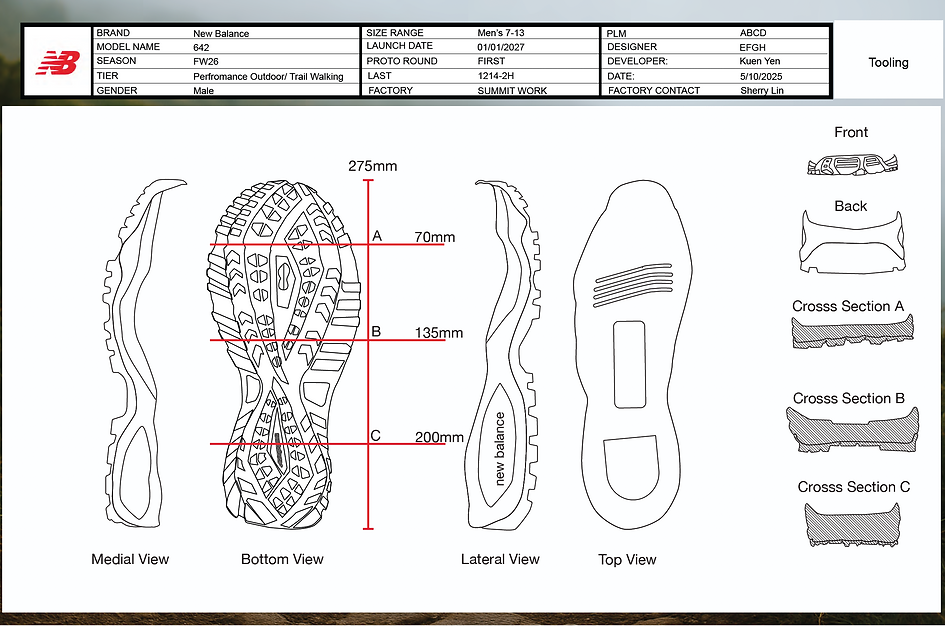Click the 'DESIGNER' field label
945x626 pixels.
[632, 47]
